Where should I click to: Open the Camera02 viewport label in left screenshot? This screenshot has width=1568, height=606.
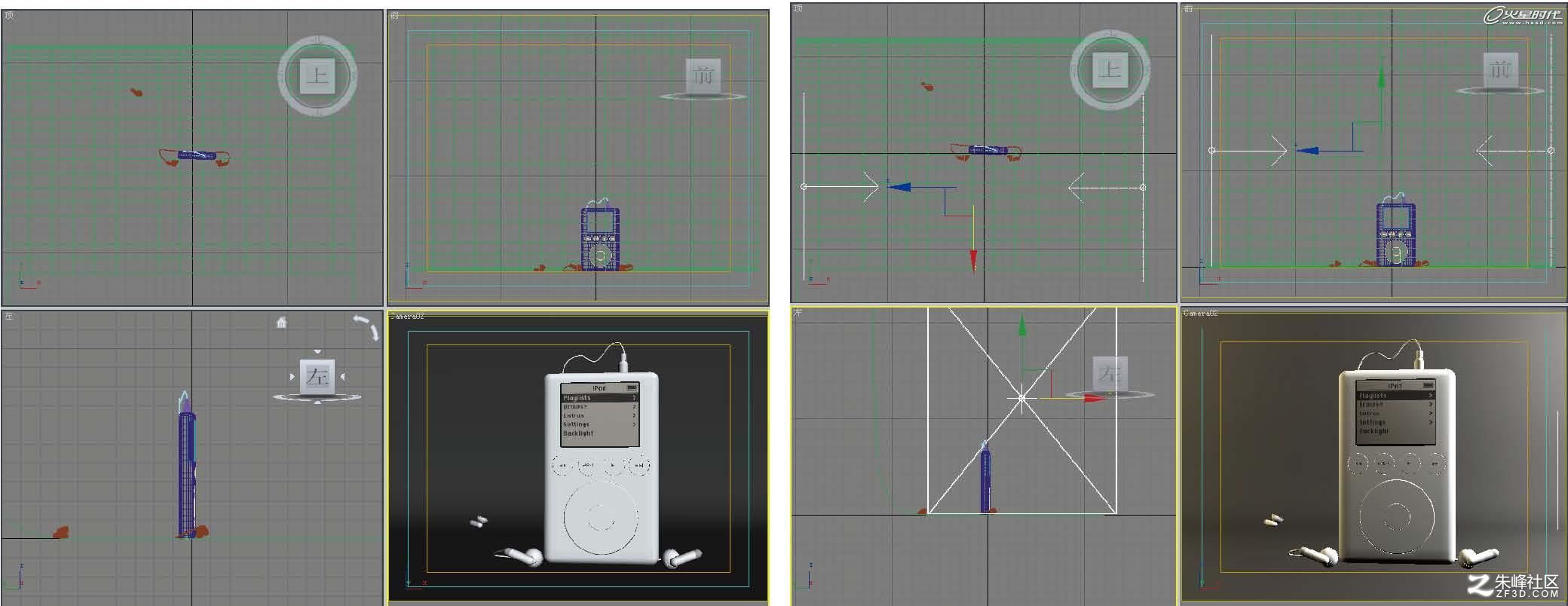(408, 317)
